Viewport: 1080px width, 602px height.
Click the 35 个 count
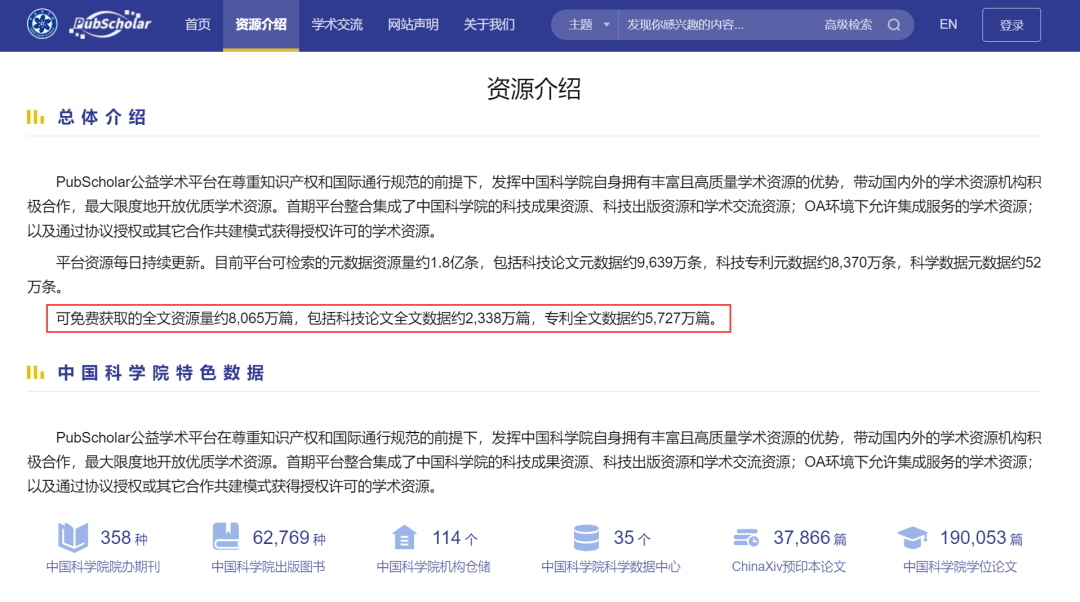632,537
